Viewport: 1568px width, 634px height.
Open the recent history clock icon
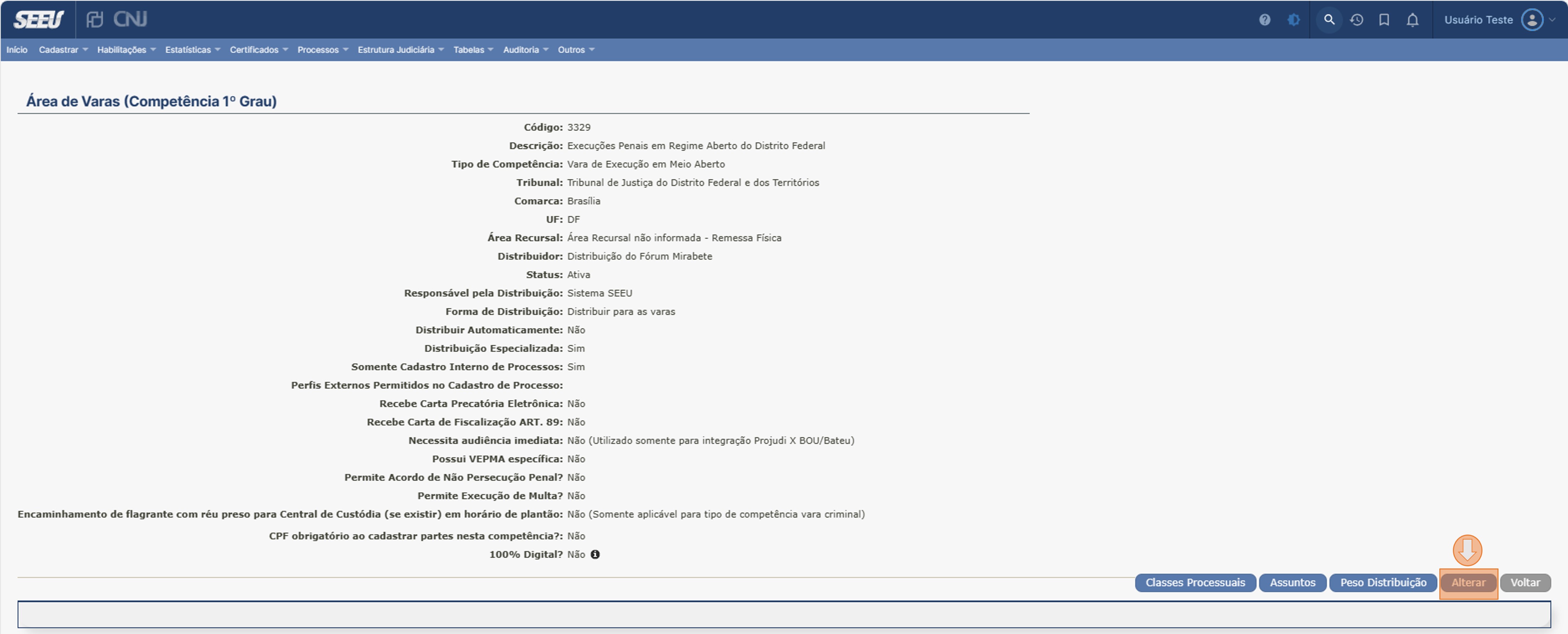1357,20
